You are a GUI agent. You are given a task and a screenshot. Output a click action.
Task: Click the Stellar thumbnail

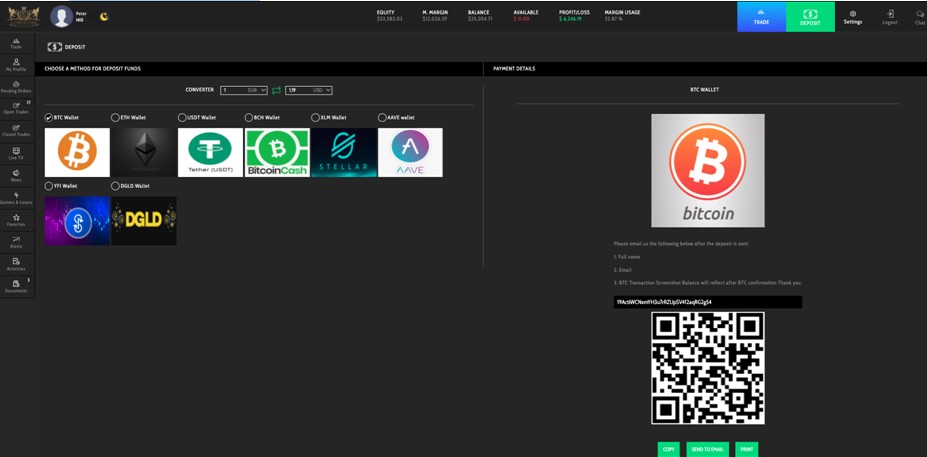pos(344,153)
